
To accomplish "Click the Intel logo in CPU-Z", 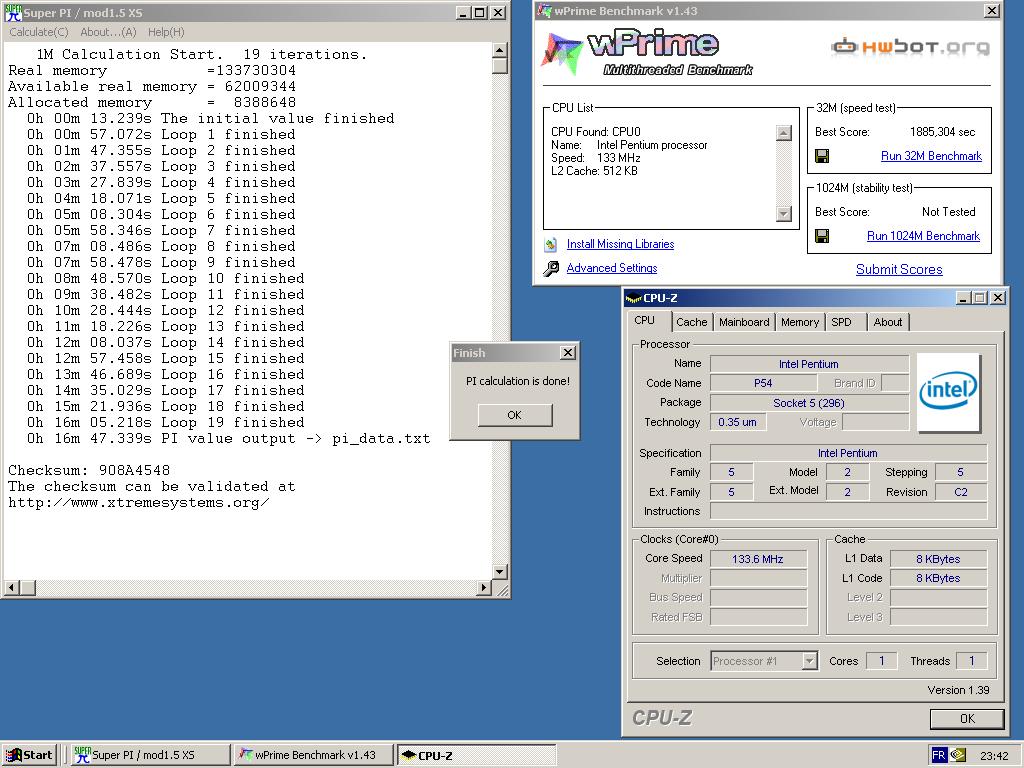I will 948,392.
